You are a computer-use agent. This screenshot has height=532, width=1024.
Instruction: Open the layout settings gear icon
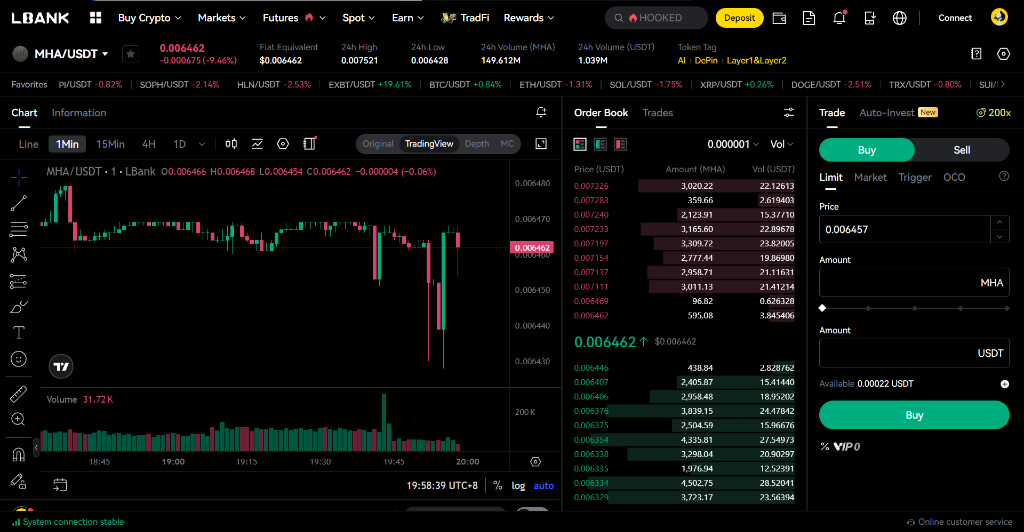(1004, 54)
